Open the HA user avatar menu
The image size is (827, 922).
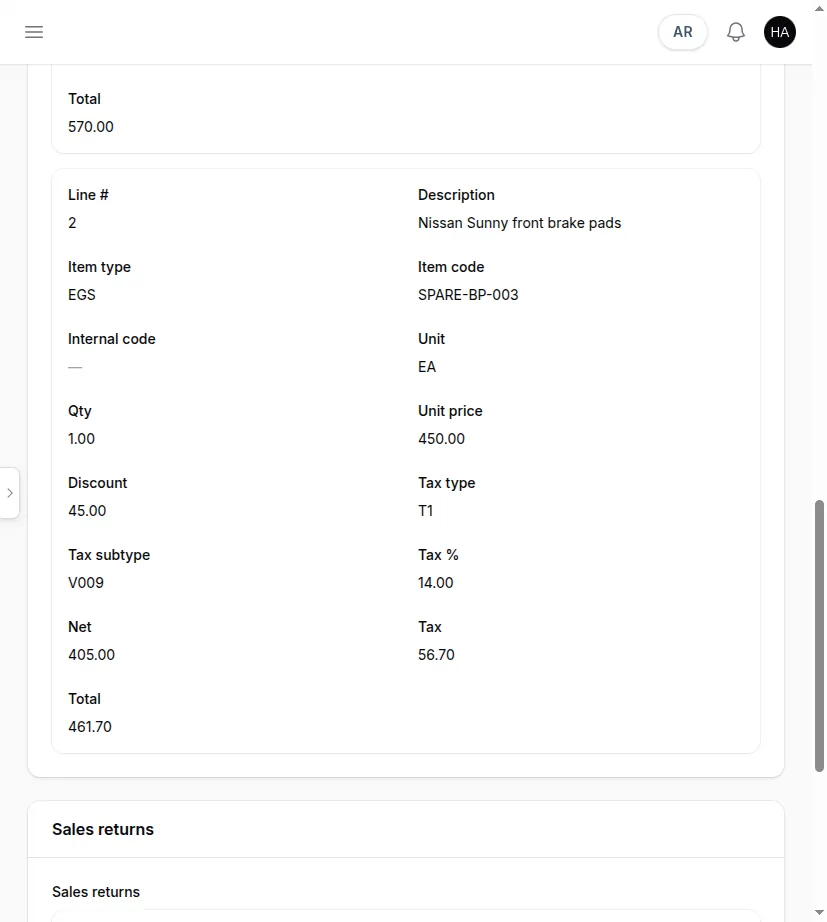(780, 32)
